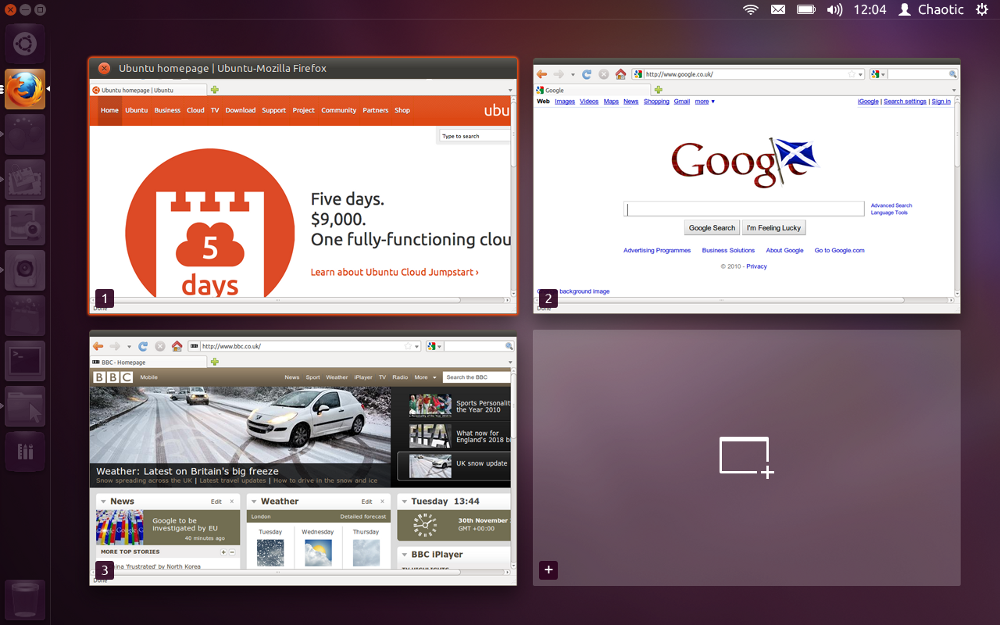This screenshot has width=1000, height=625.
Task: Click the plus button to add a window to the empty workspace
Action: [x=548, y=570]
